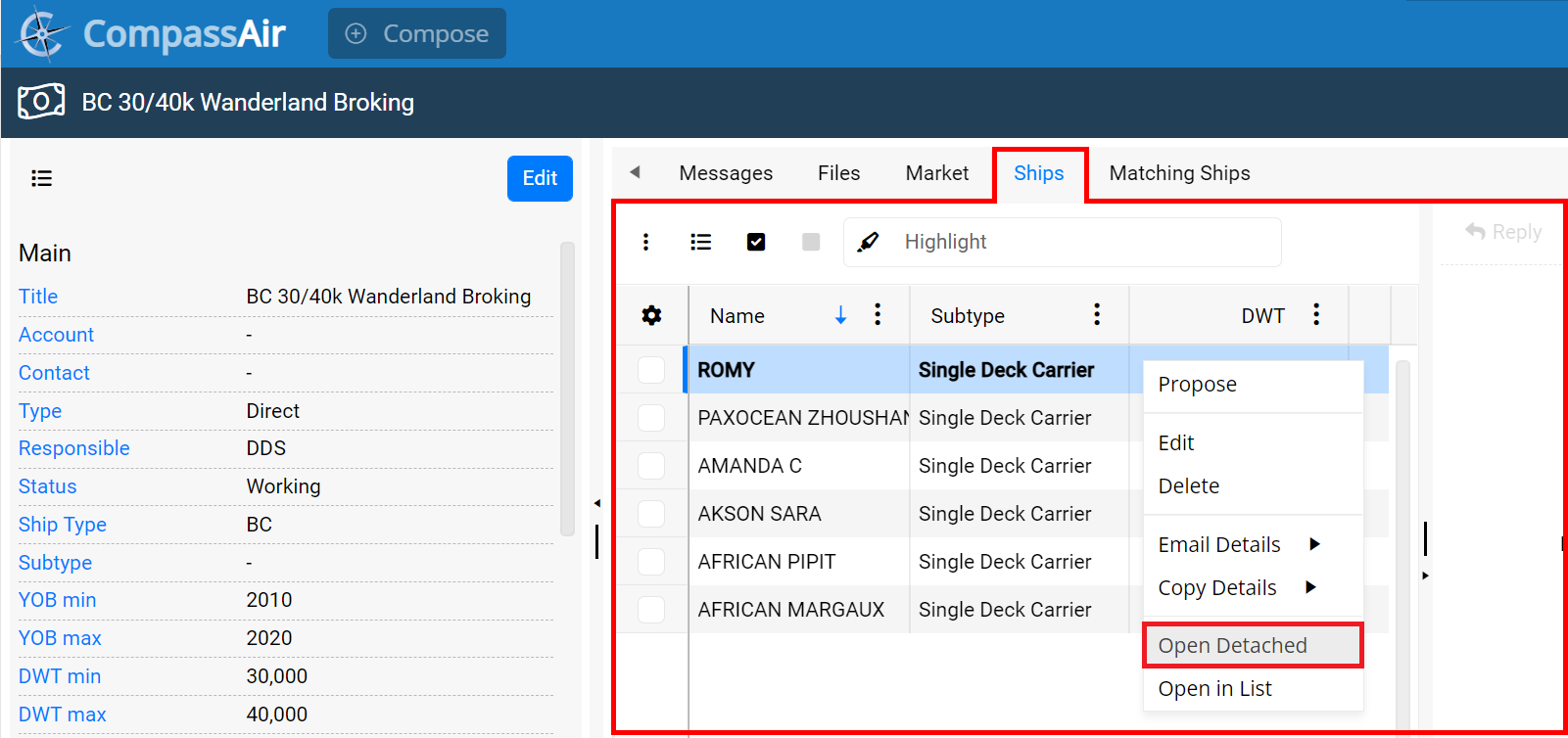The width and height of the screenshot is (1568, 738).
Task: Click the Contact field label
Action: (54, 373)
